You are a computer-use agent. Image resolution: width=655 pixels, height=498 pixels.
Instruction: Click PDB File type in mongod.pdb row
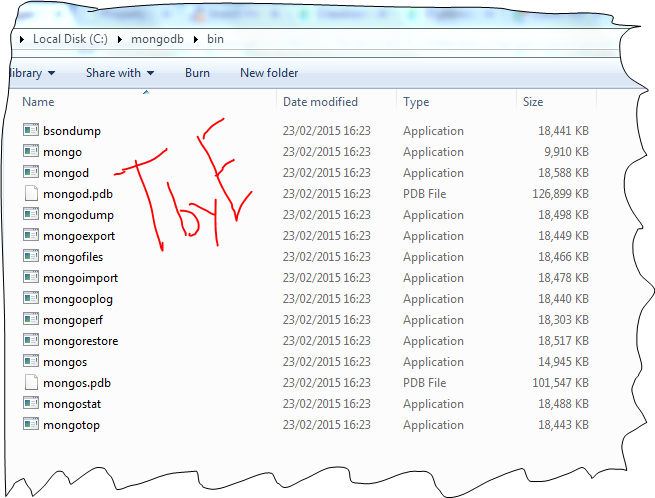(424, 193)
